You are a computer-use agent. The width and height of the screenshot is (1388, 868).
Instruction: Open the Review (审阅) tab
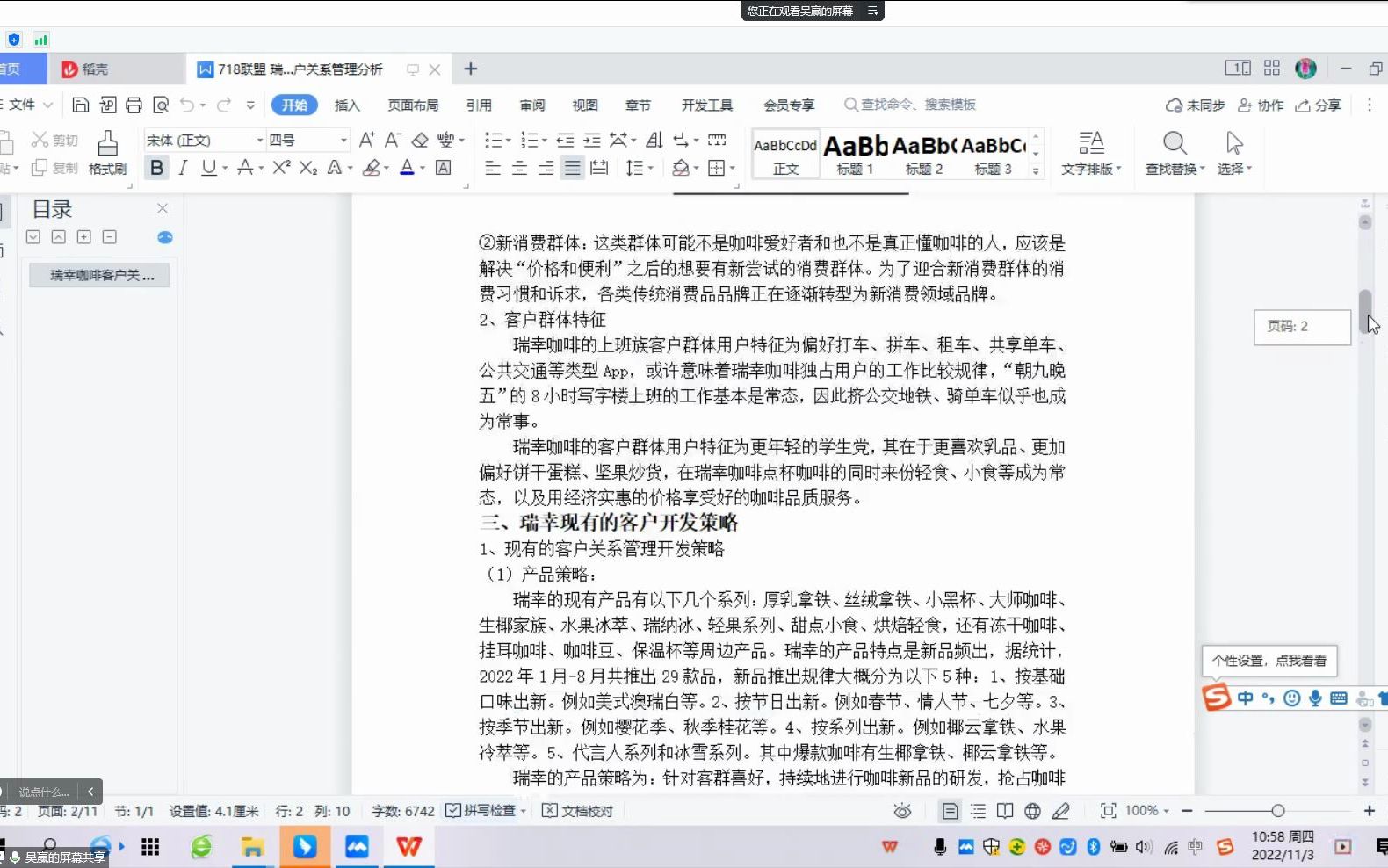tap(532, 105)
